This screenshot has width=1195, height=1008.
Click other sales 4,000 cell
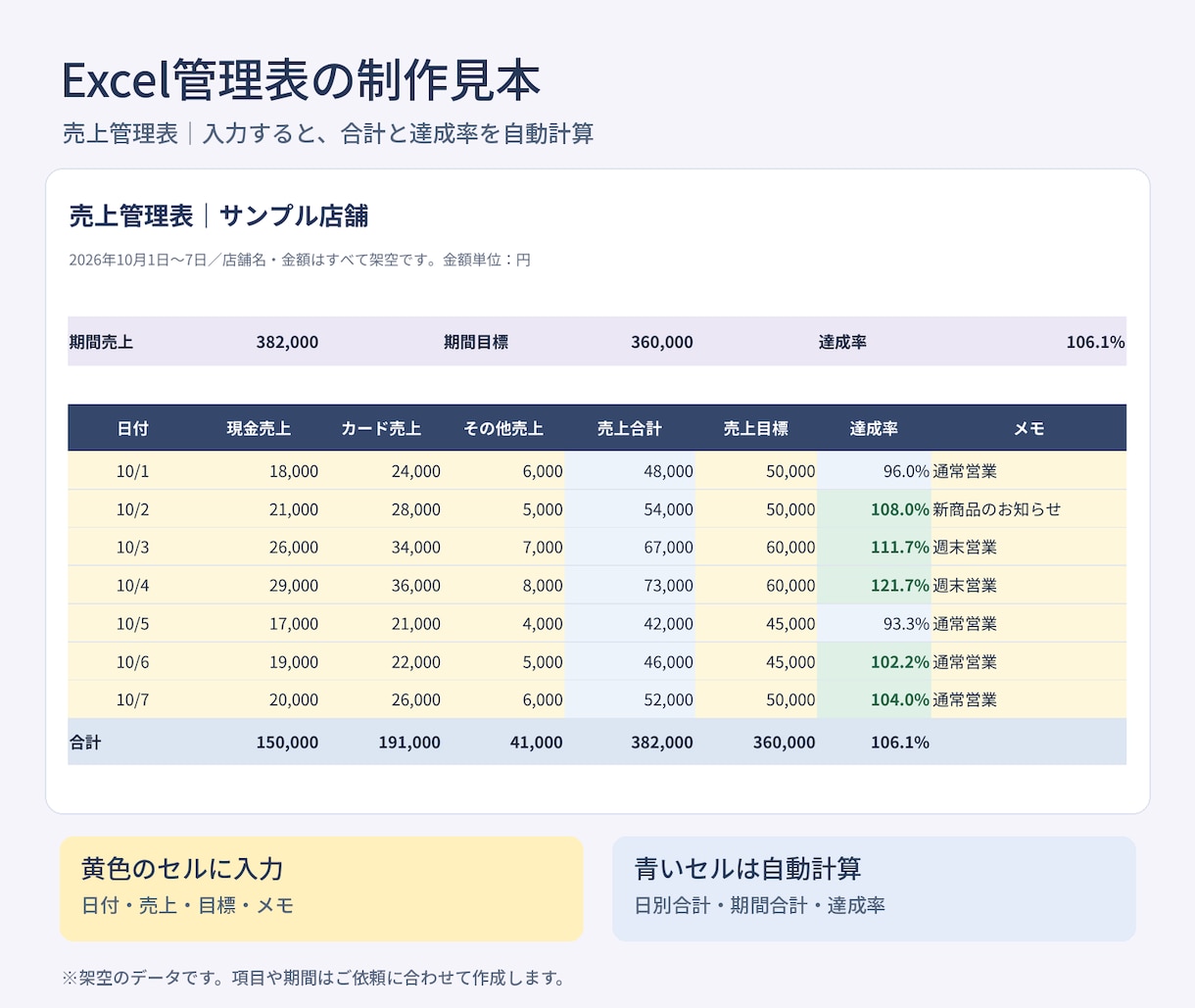[x=503, y=624]
